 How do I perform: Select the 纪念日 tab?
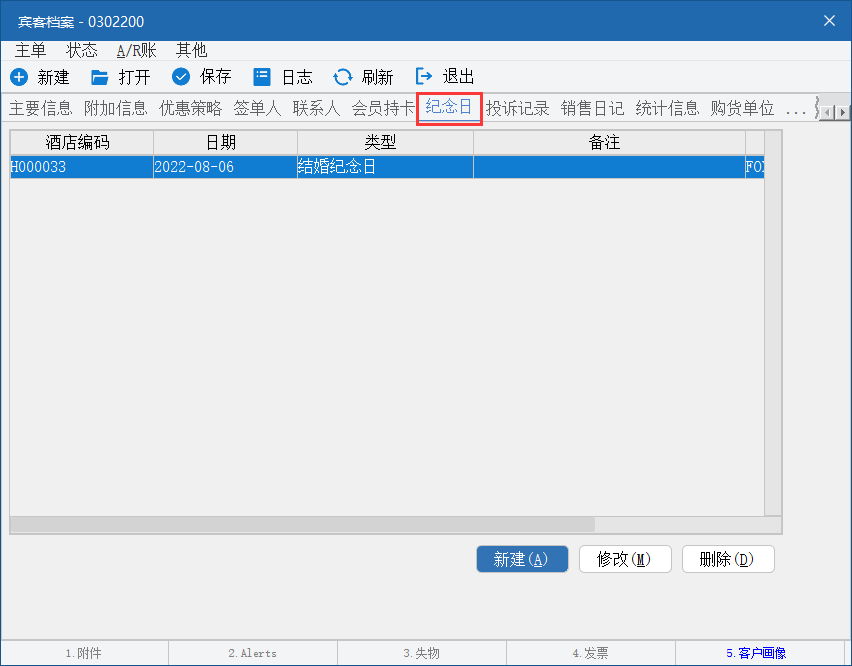(x=449, y=107)
